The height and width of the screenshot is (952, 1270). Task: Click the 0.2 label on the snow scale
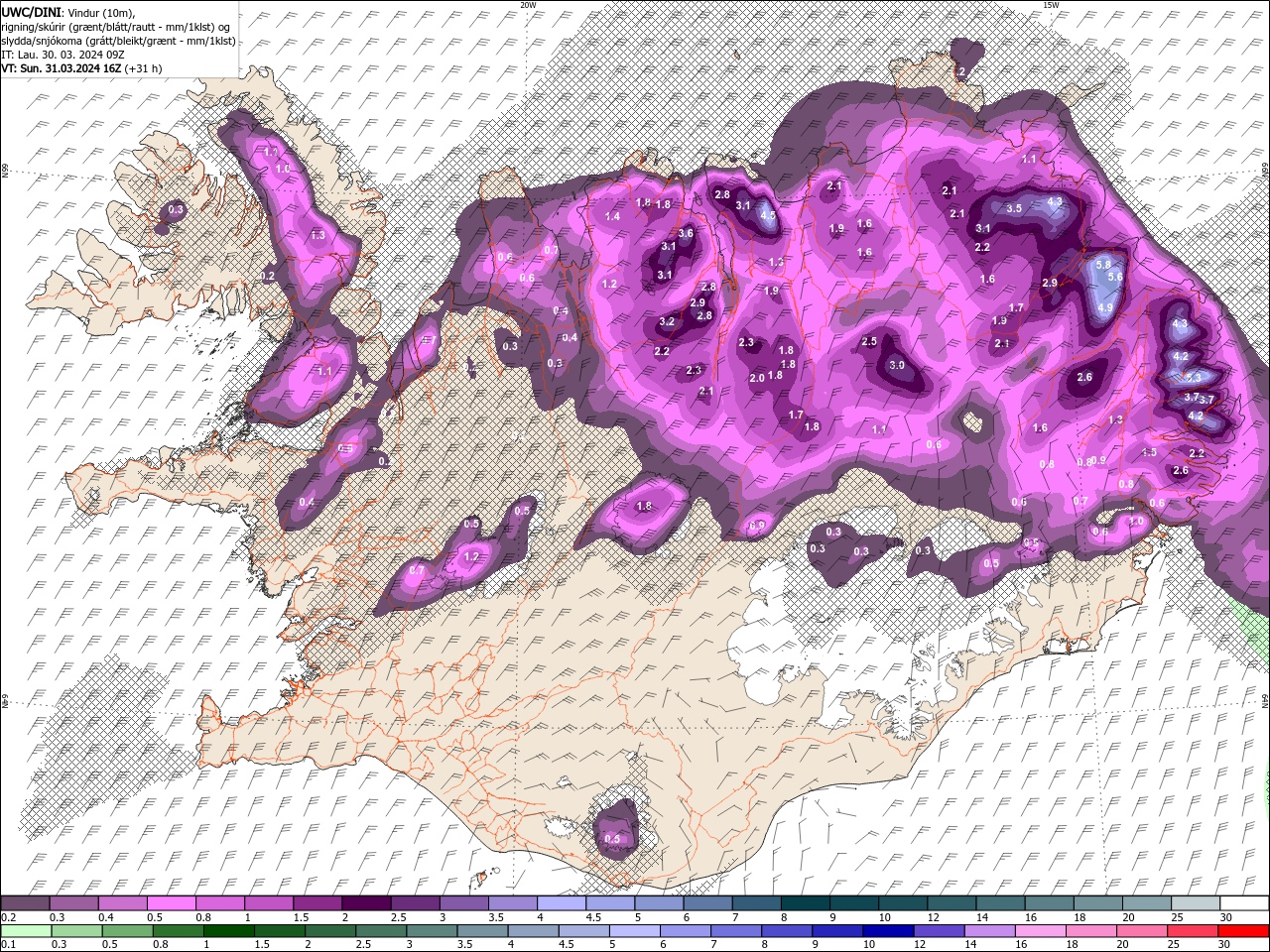[x=7, y=917]
